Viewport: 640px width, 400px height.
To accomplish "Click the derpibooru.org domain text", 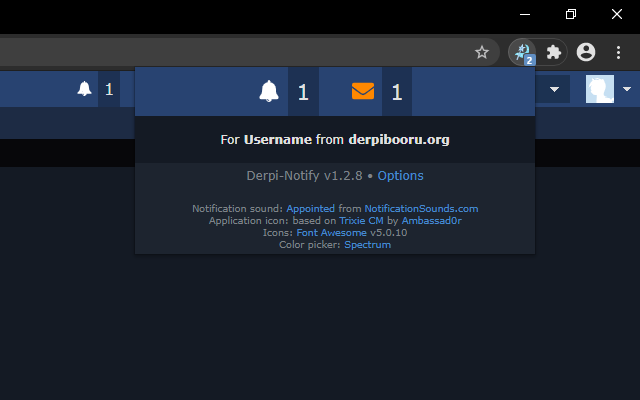I will point(399,140).
